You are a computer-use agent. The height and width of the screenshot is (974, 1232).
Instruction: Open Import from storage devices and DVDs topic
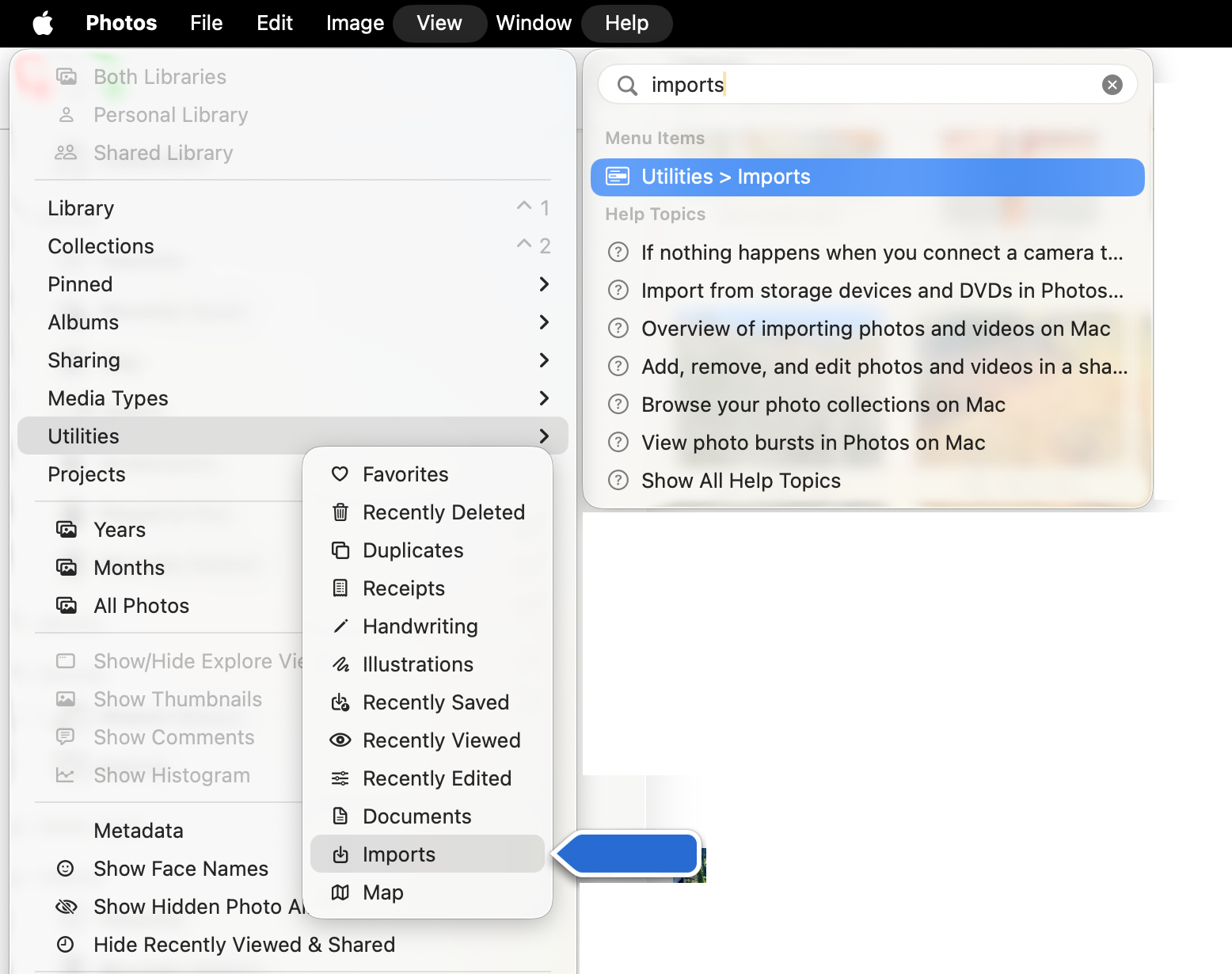pos(868,291)
